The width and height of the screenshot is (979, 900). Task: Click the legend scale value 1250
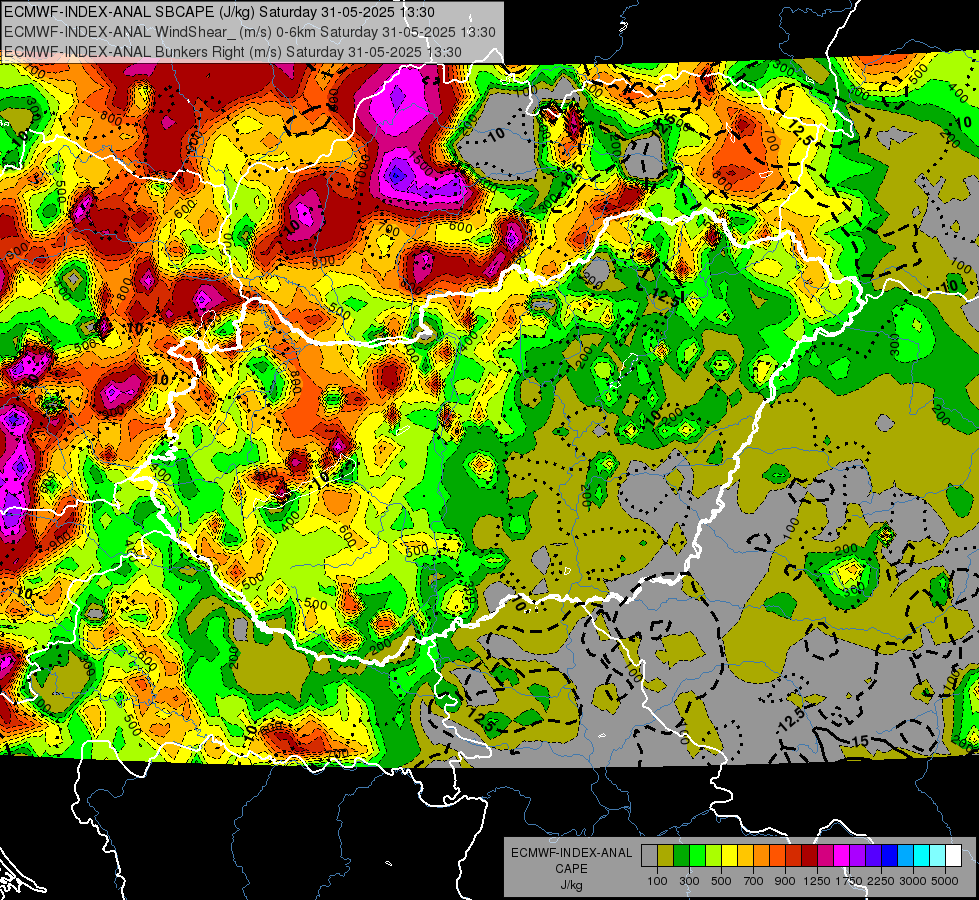click(x=817, y=881)
